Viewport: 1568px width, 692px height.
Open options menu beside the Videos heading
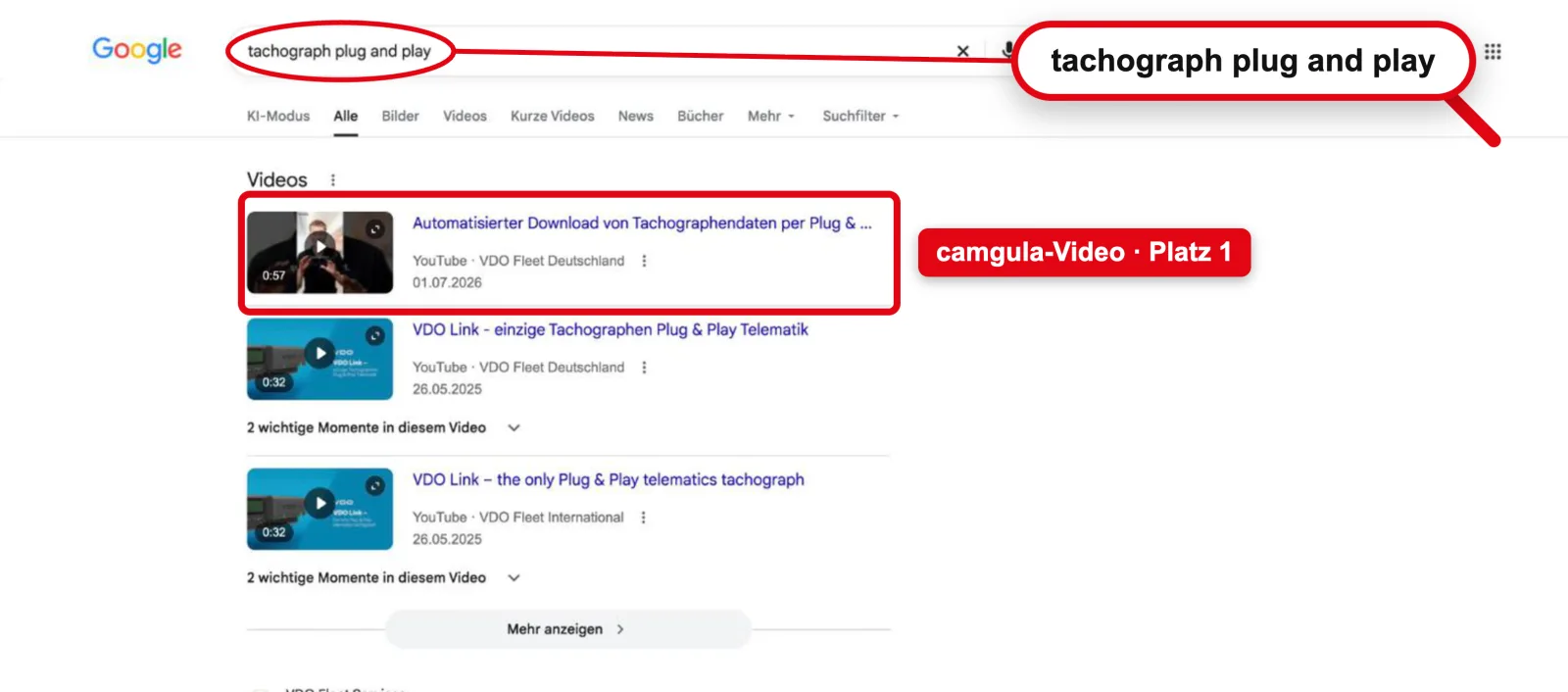click(x=333, y=180)
